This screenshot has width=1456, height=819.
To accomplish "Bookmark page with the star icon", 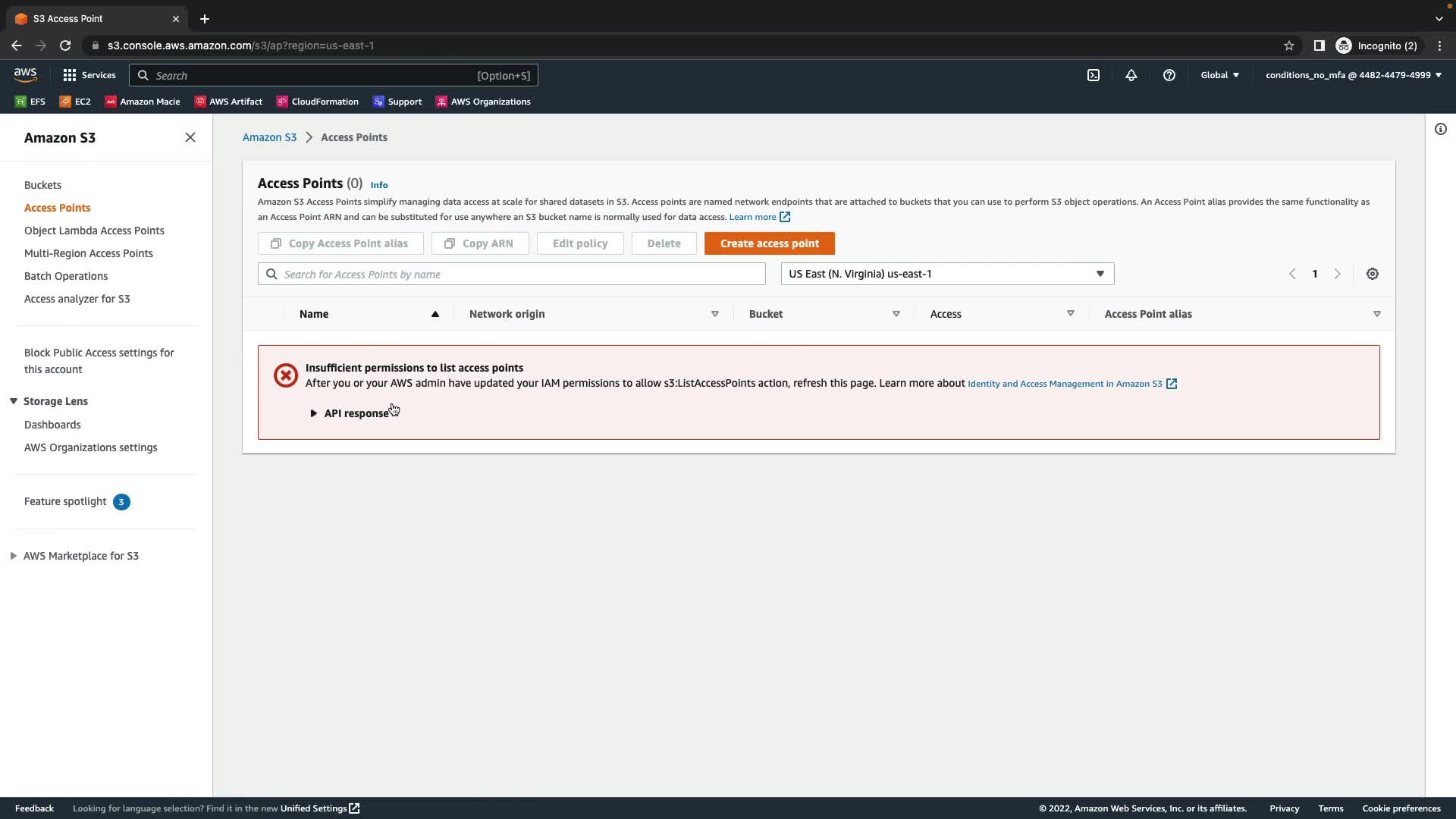I will (1288, 45).
